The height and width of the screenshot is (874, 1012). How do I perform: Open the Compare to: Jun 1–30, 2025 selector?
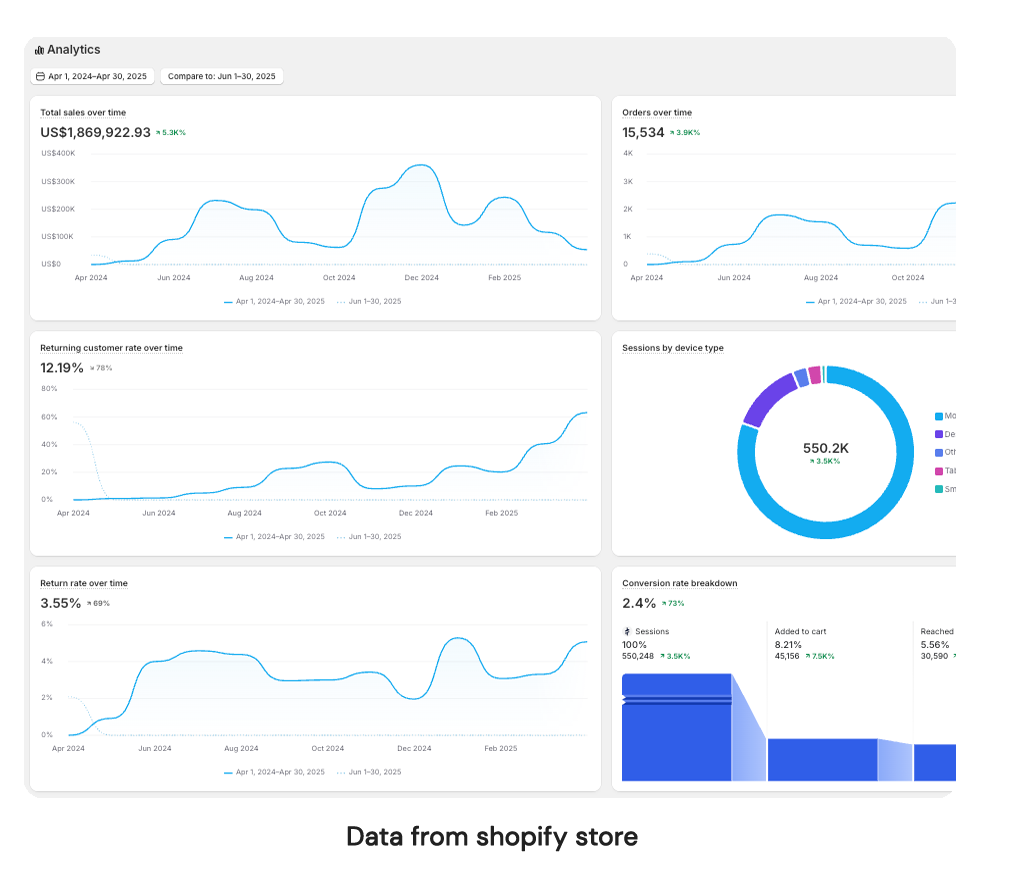[x=221, y=76]
